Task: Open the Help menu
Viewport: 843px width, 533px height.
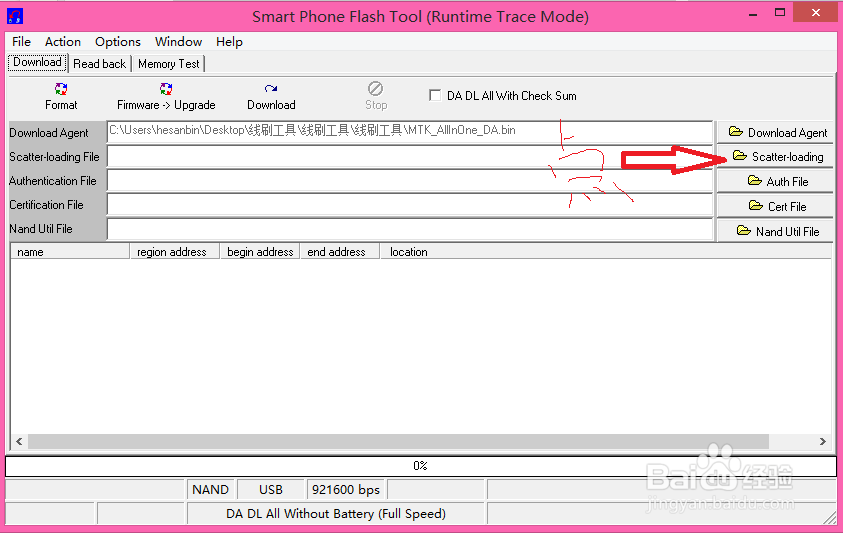Action: [230, 42]
